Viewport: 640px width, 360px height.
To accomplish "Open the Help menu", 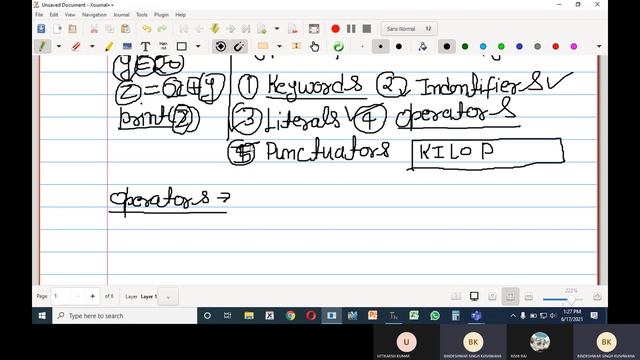I will (x=180, y=15).
